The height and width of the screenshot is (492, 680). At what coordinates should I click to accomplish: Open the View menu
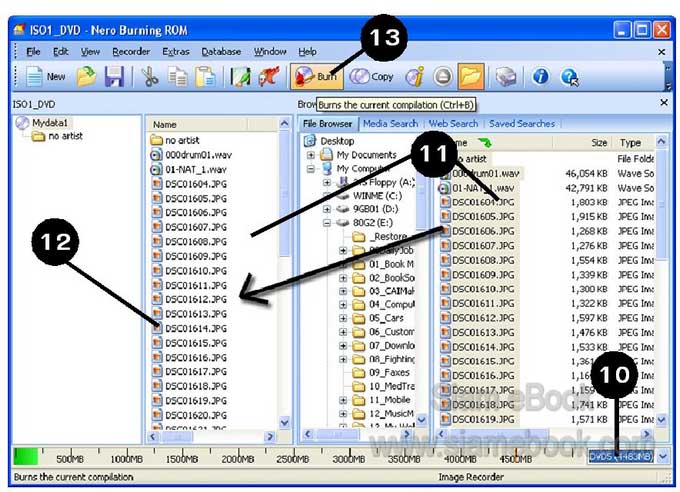pos(90,52)
